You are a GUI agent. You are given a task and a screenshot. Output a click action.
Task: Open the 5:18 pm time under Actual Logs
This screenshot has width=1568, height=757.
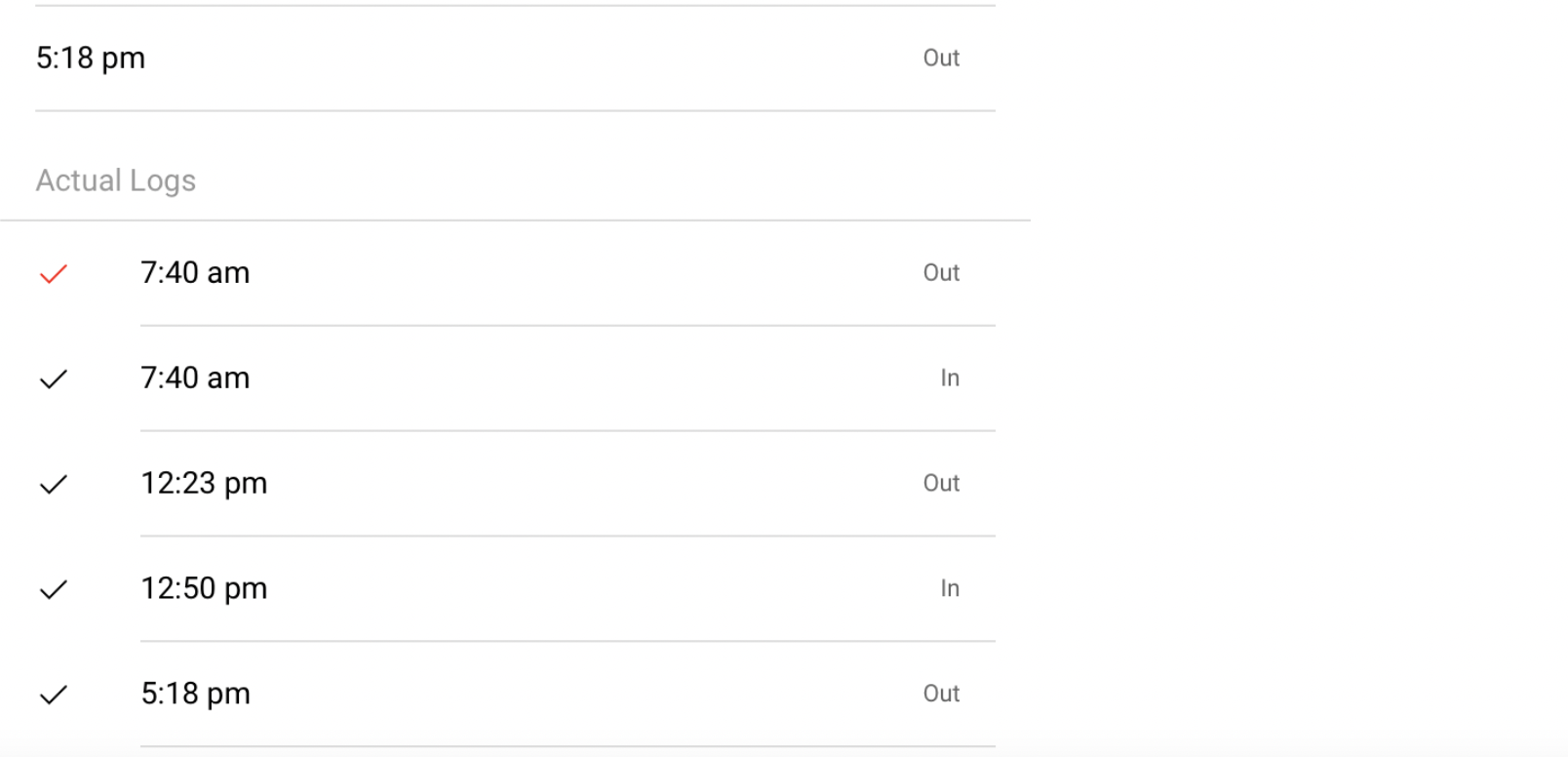tap(195, 695)
